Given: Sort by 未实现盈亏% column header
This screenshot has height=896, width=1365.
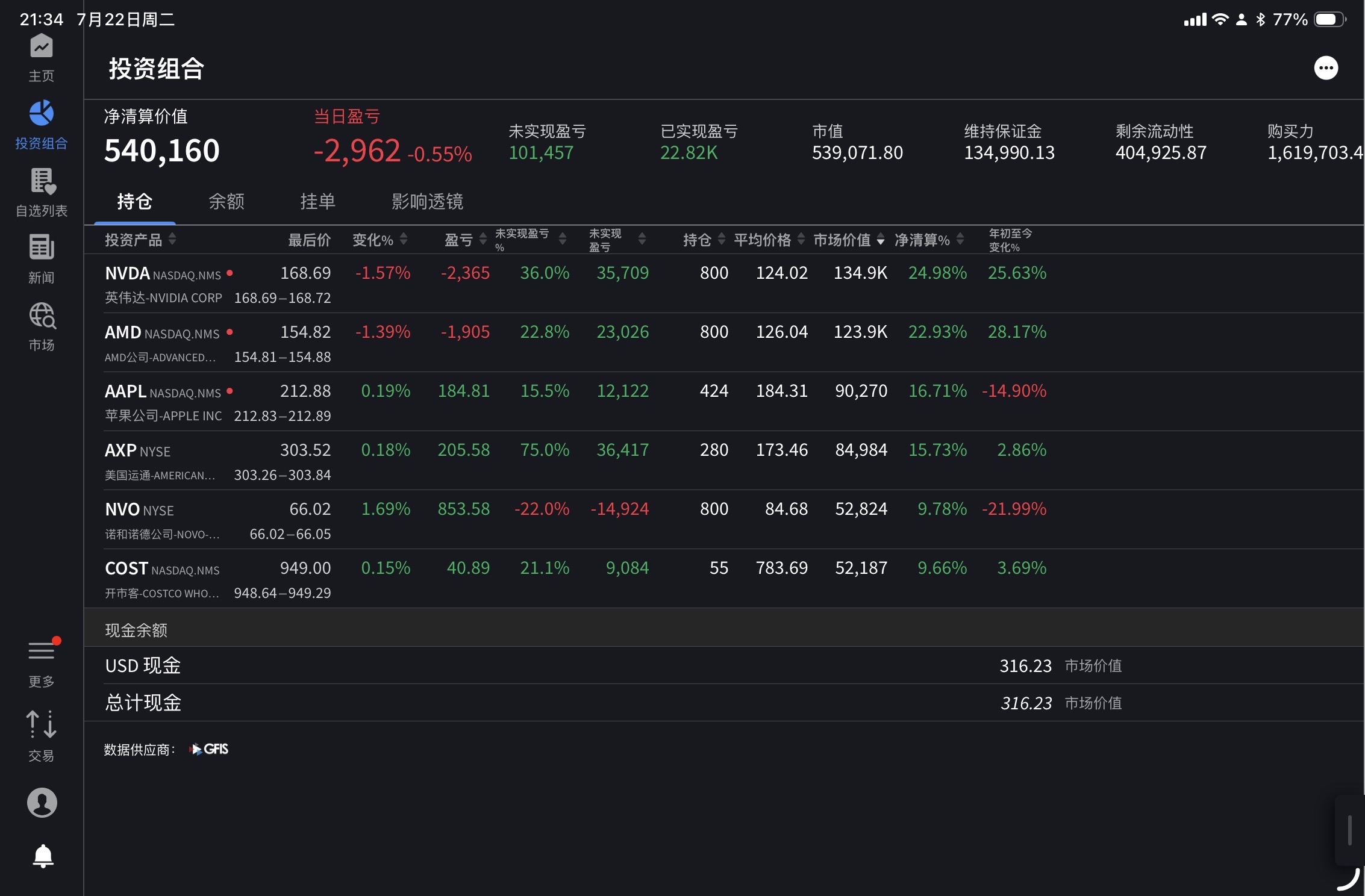Looking at the screenshot, I should [x=530, y=240].
